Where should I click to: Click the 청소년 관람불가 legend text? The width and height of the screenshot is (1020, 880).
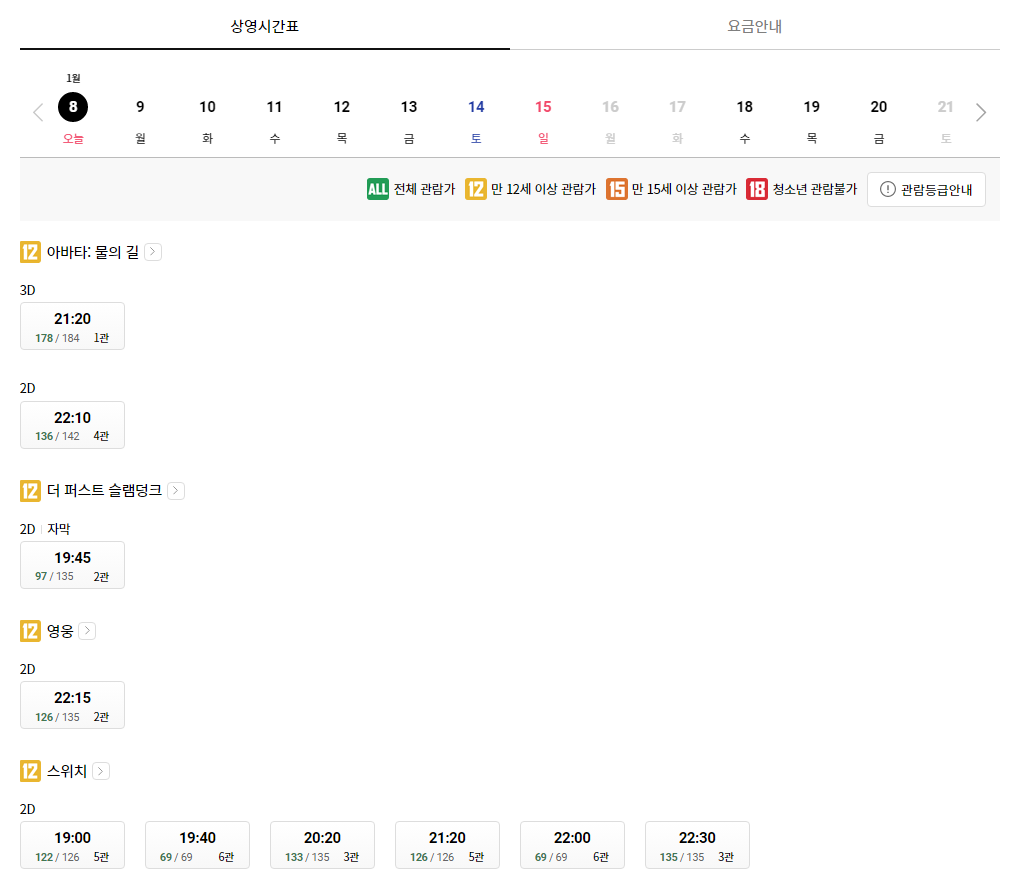click(814, 189)
